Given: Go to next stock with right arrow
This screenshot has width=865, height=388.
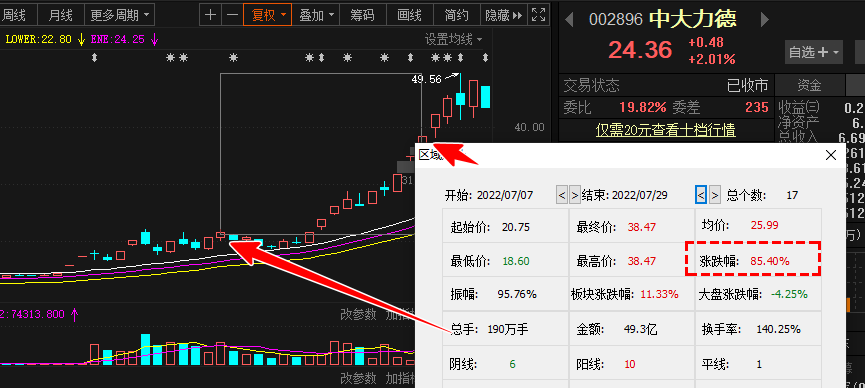Looking at the screenshot, I should (765, 20).
